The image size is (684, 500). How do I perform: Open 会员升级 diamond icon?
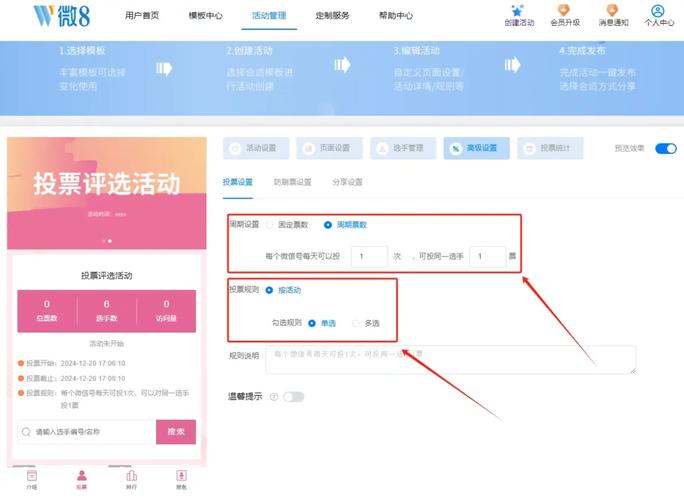(x=565, y=11)
